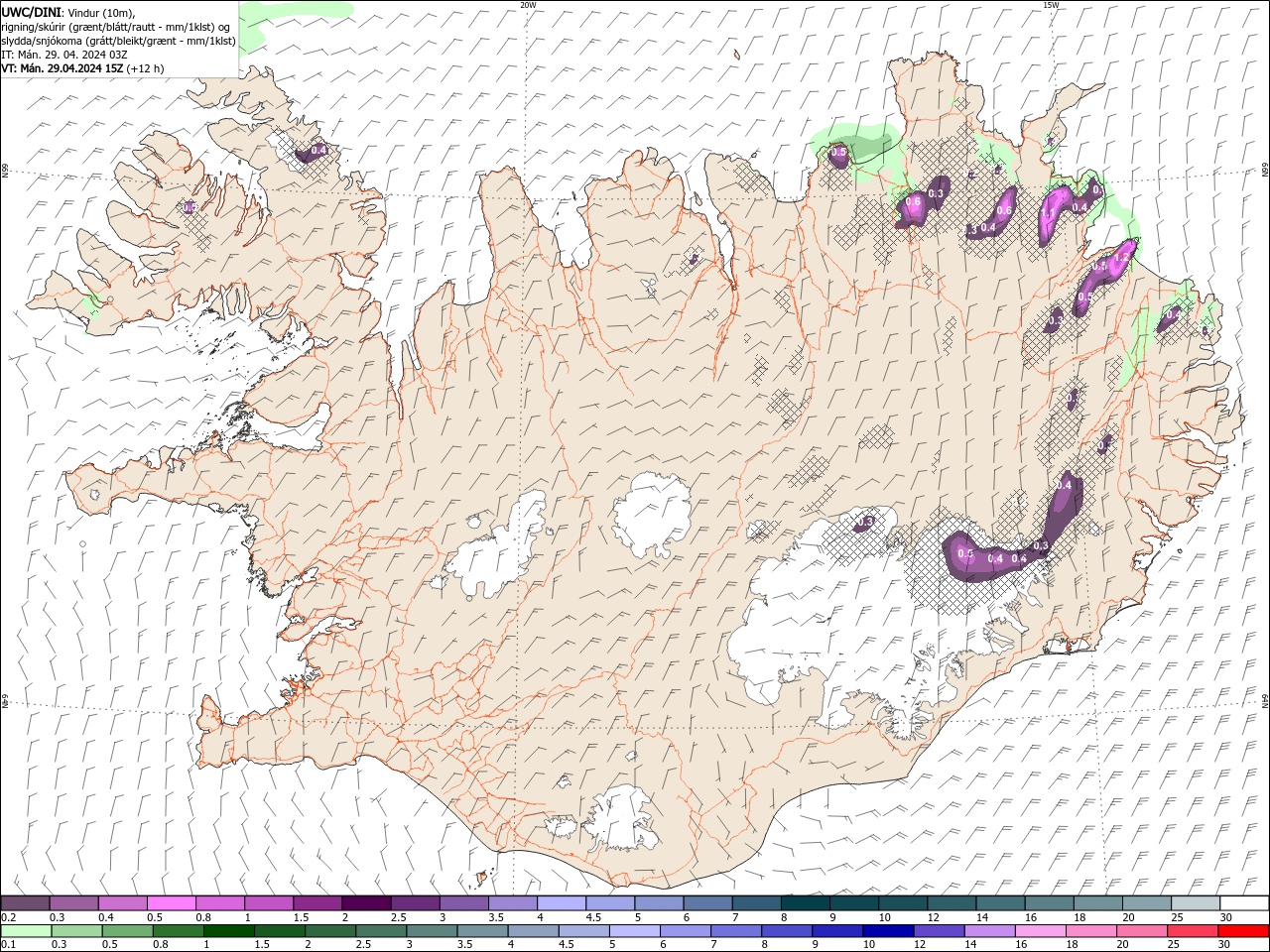Select the dark teal snow swatch between 8 and 9
This screenshot has height=952, width=1270.
806,903
